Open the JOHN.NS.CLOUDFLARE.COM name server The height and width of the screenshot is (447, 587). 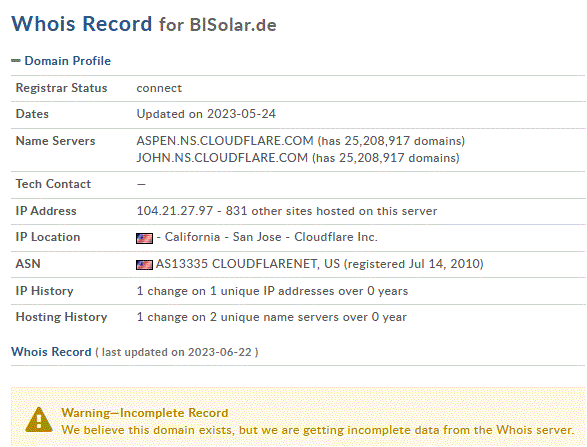click(x=222, y=158)
